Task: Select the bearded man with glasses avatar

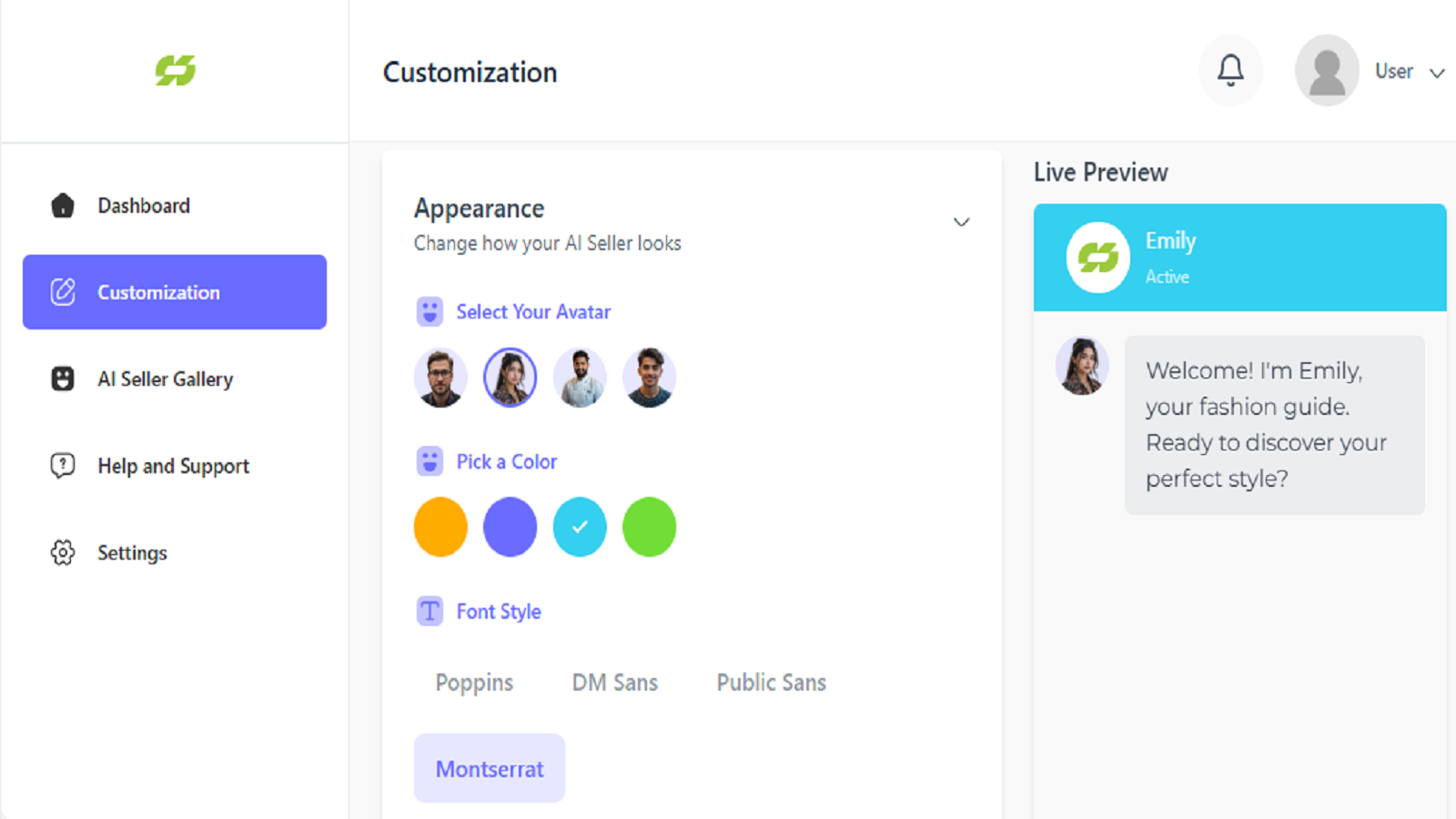Action: (440, 377)
